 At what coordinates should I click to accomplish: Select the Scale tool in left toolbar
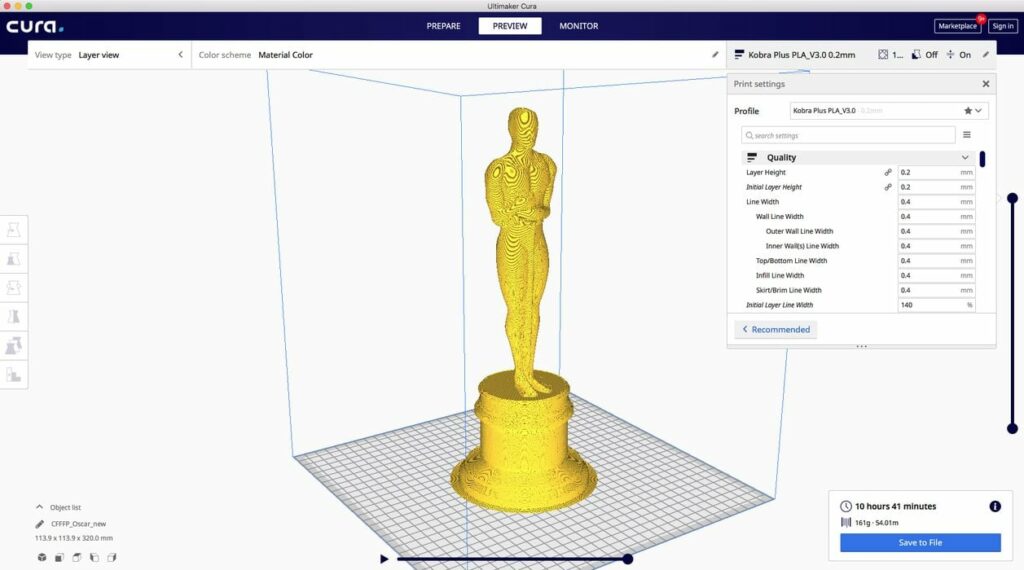pos(14,259)
